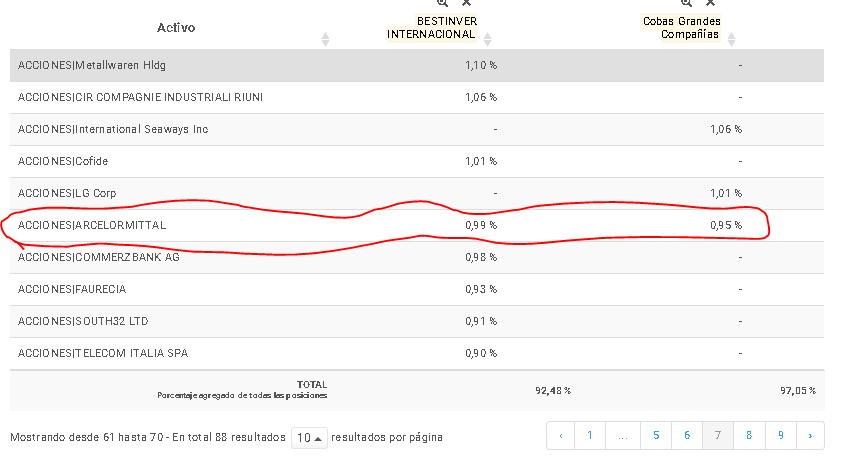
Task: Sort by BESTINVER INTERNACIONAL column arrows
Action: [487, 39]
